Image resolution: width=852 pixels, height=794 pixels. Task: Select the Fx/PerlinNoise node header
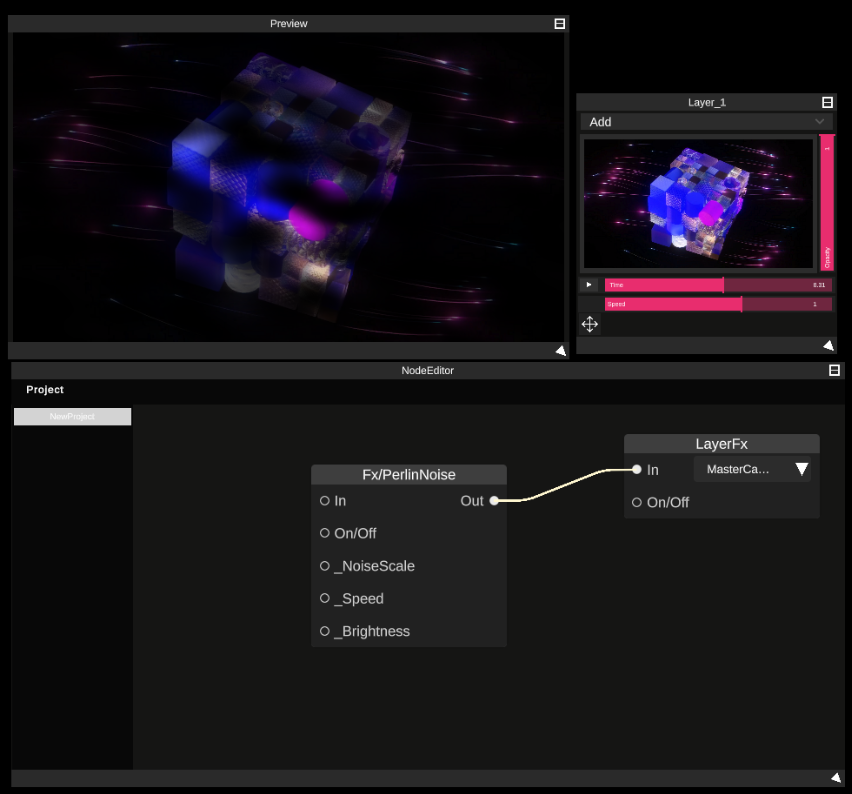point(408,474)
